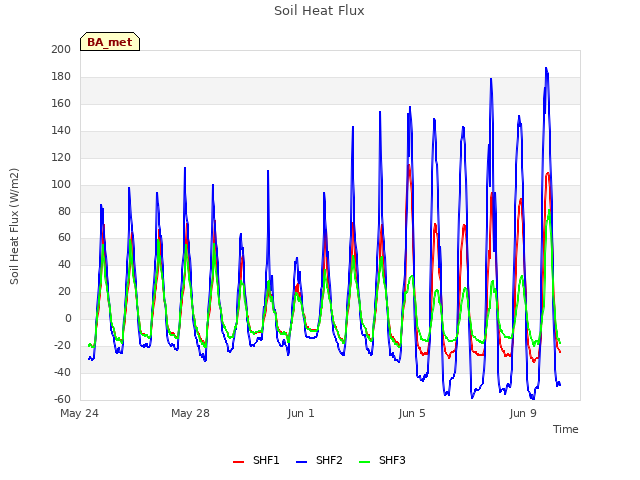
Task: Click the blue SHF2 legend color marker
Action: click(301, 462)
